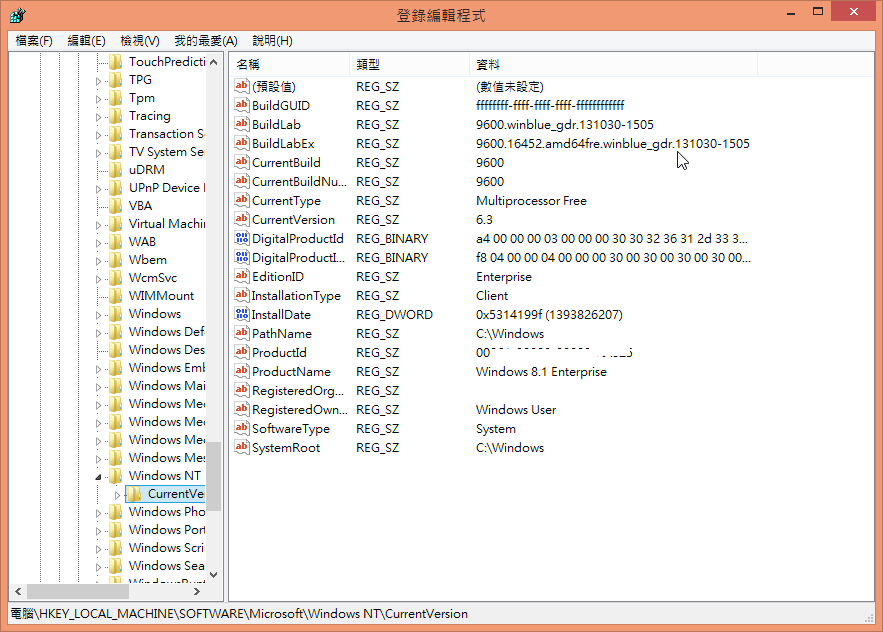
Task: Click the string icon beside BuildLabEx
Action: coord(241,143)
